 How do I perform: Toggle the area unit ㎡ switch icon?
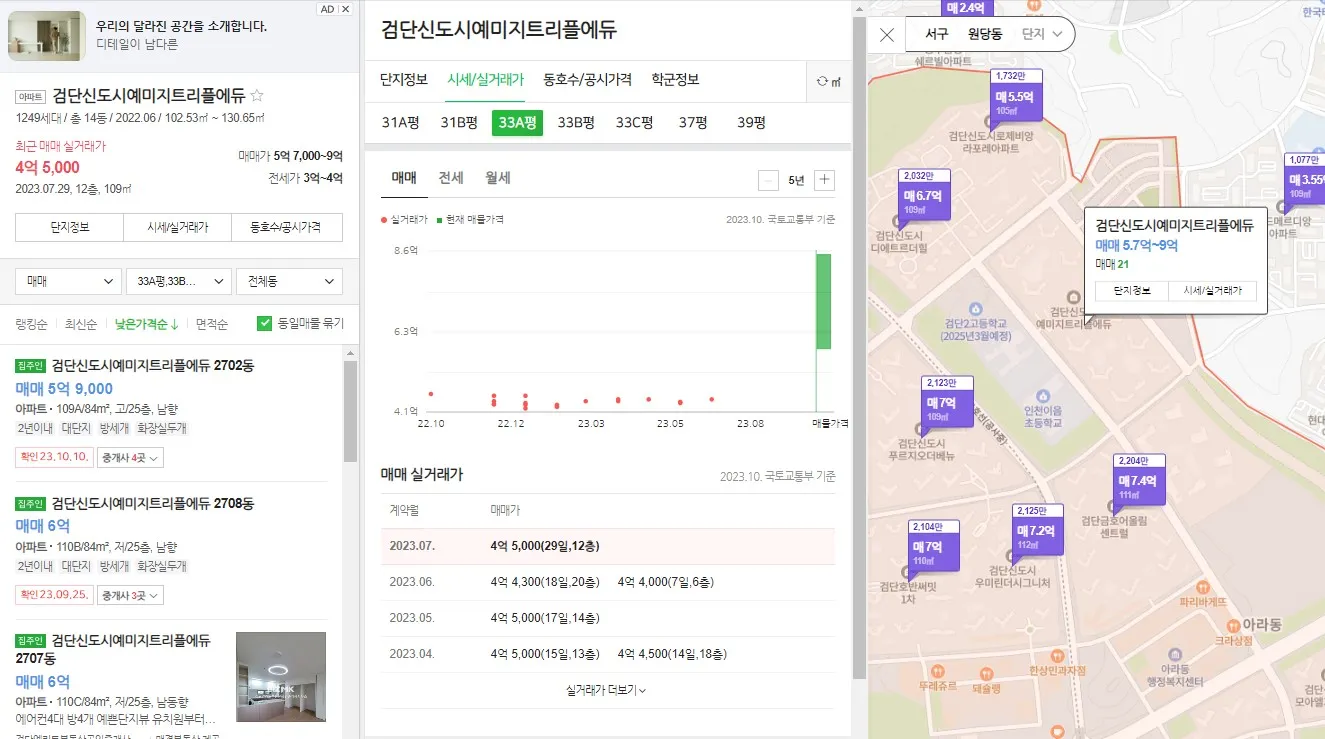828,82
